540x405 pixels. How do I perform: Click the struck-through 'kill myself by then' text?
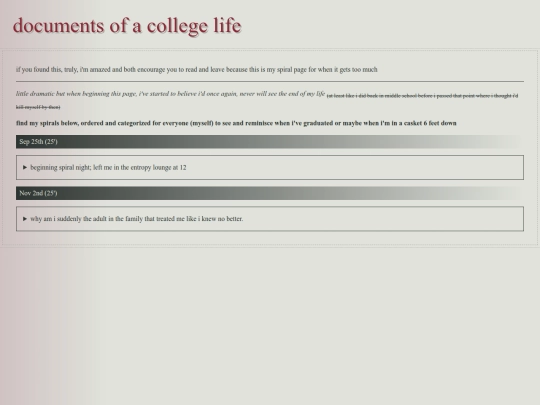click(38, 107)
